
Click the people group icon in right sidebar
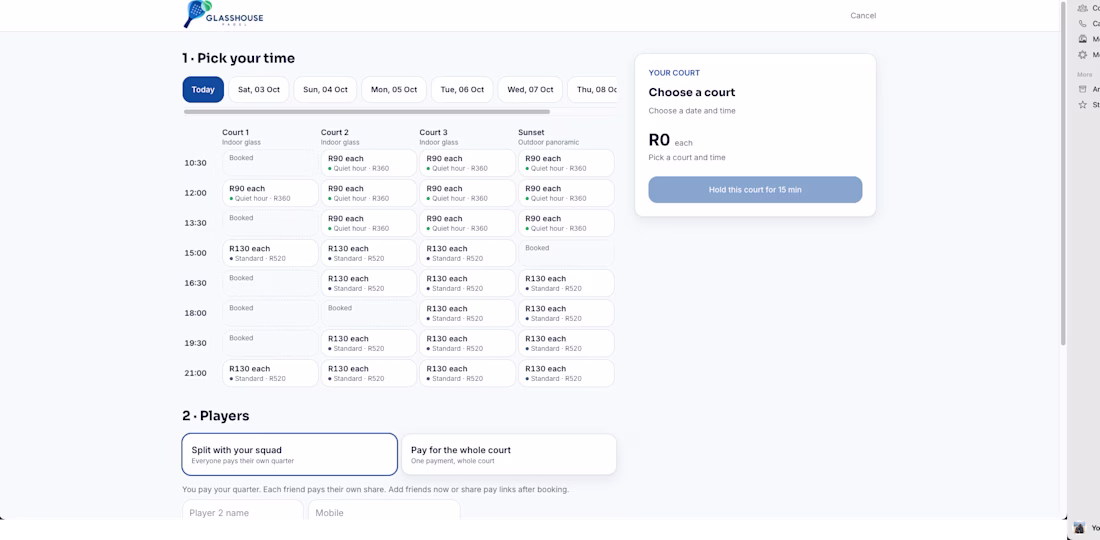click(1082, 8)
